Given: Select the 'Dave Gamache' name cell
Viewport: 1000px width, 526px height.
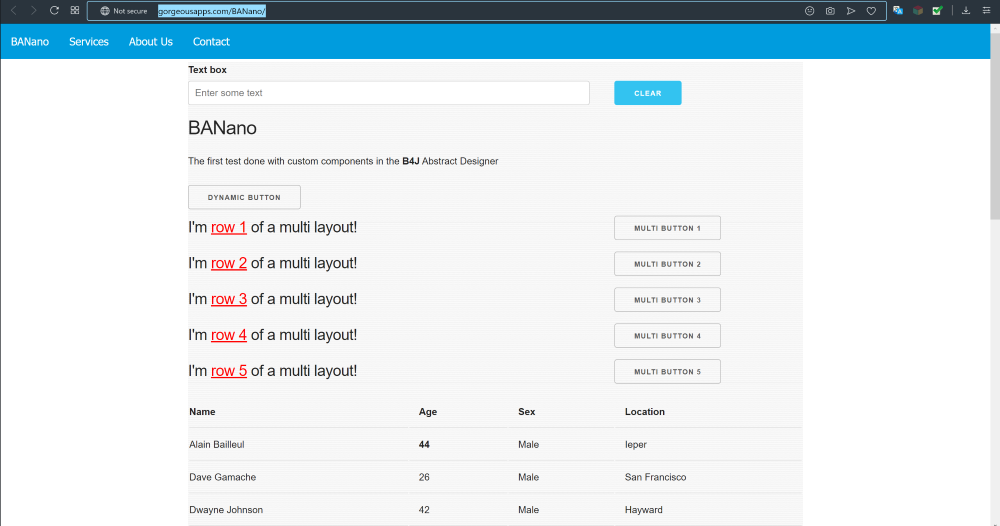Looking at the screenshot, I should click(223, 477).
